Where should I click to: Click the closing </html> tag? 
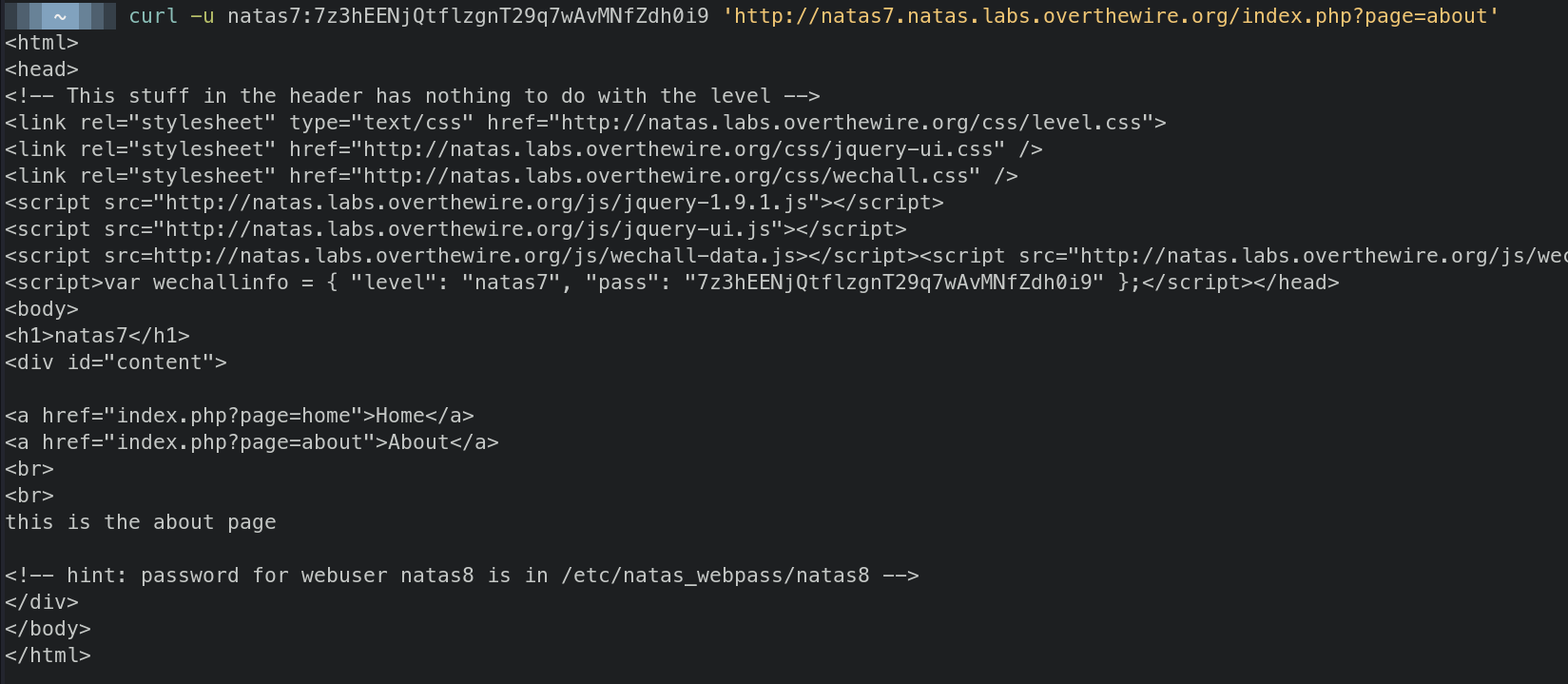(x=48, y=655)
